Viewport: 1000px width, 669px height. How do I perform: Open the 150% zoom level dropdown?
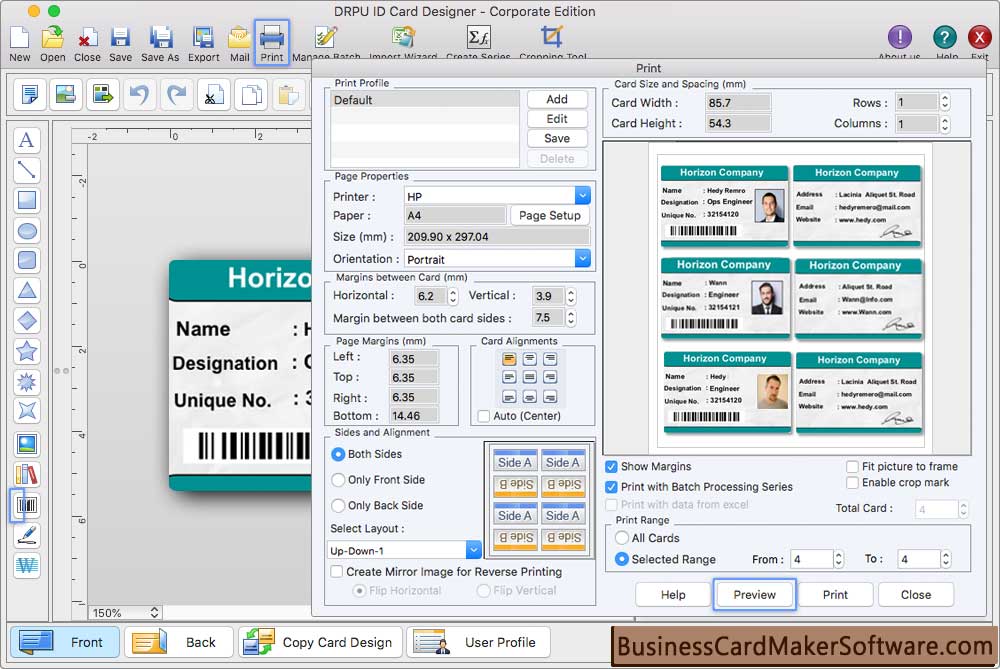point(124,612)
